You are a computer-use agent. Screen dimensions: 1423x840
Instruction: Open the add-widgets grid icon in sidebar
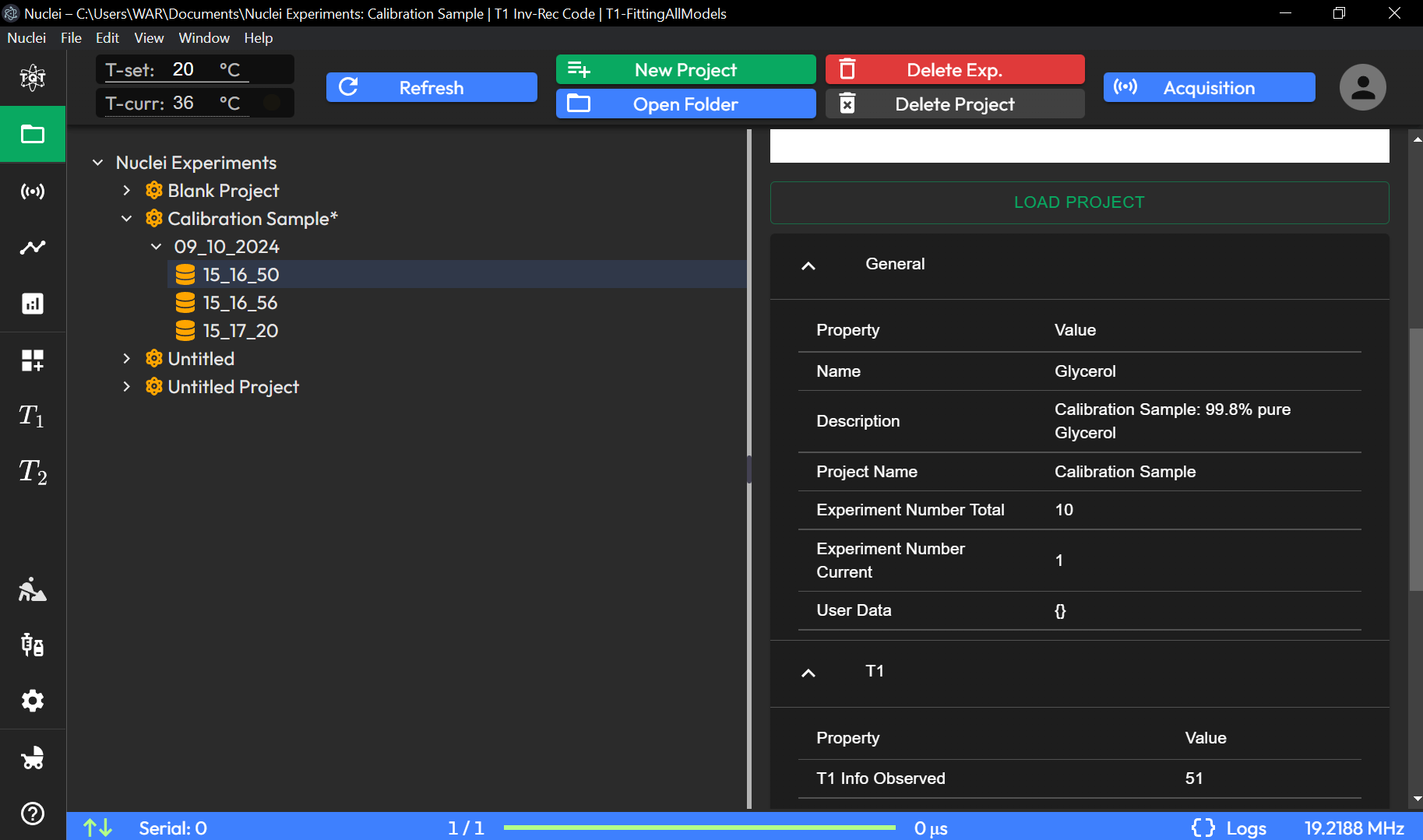33,360
